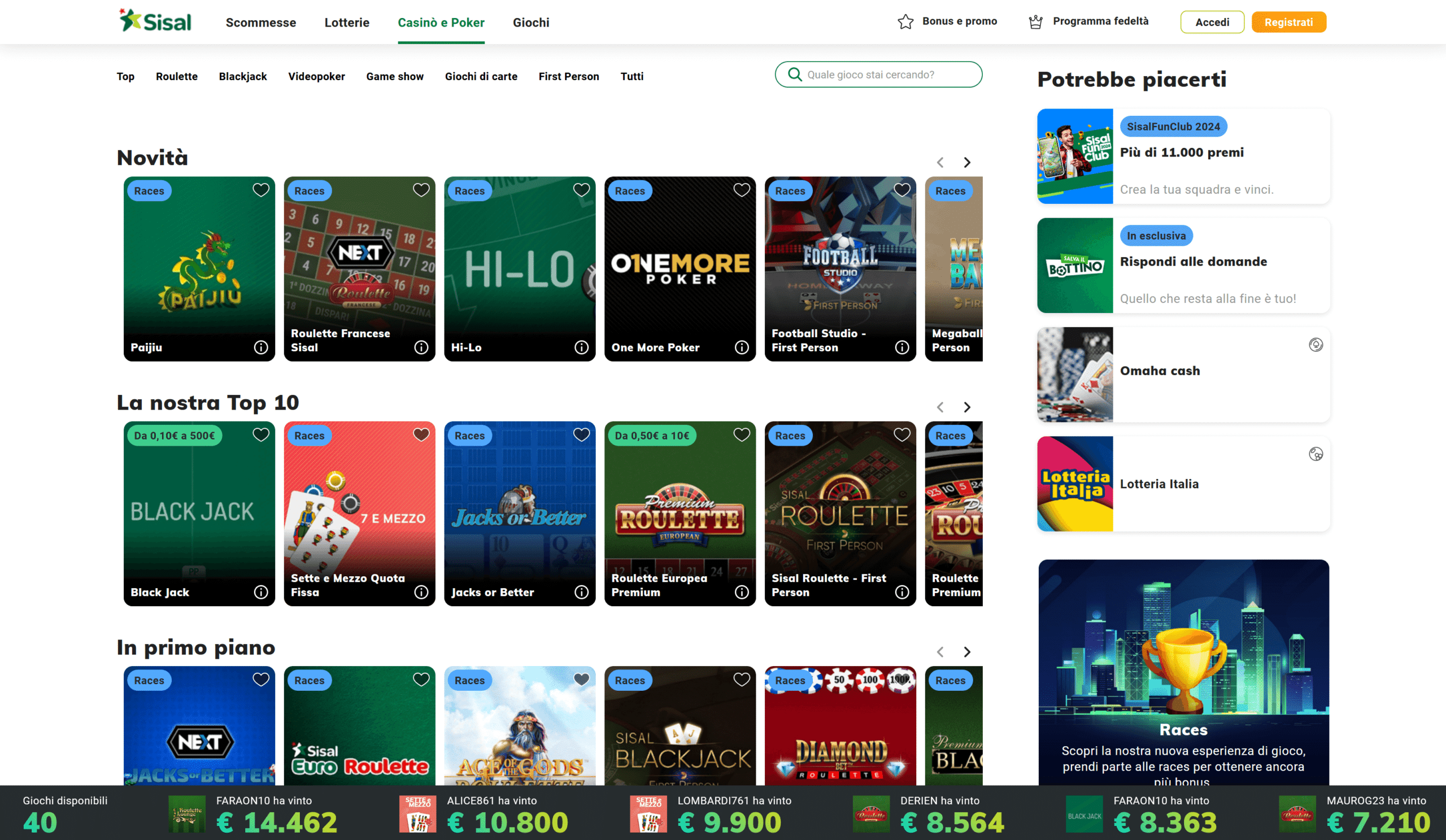Show previous games in In primo piano
Viewport: 1446px width, 840px height.
pos(940,652)
